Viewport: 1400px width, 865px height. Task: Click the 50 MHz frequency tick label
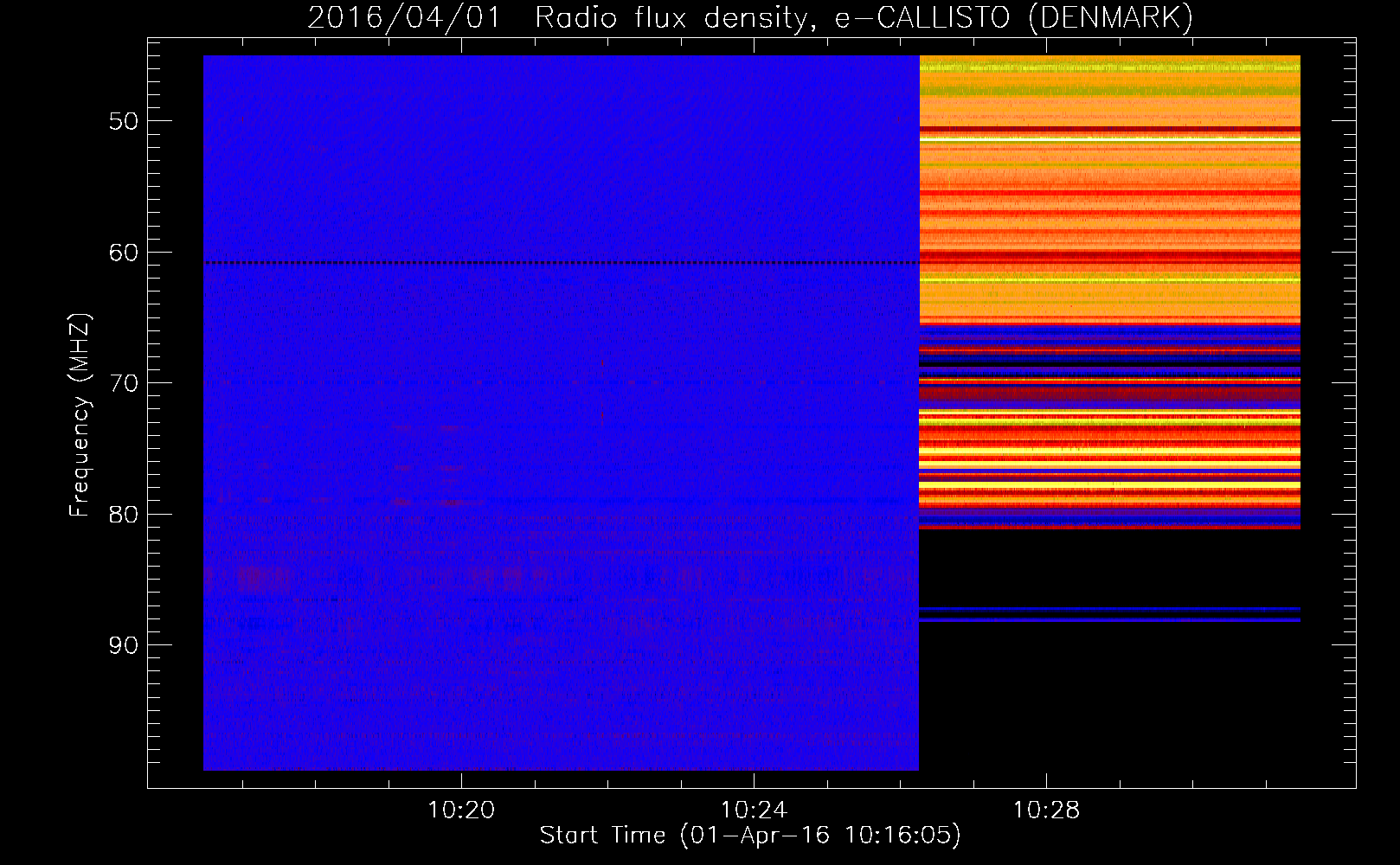pyautogui.click(x=124, y=121)
